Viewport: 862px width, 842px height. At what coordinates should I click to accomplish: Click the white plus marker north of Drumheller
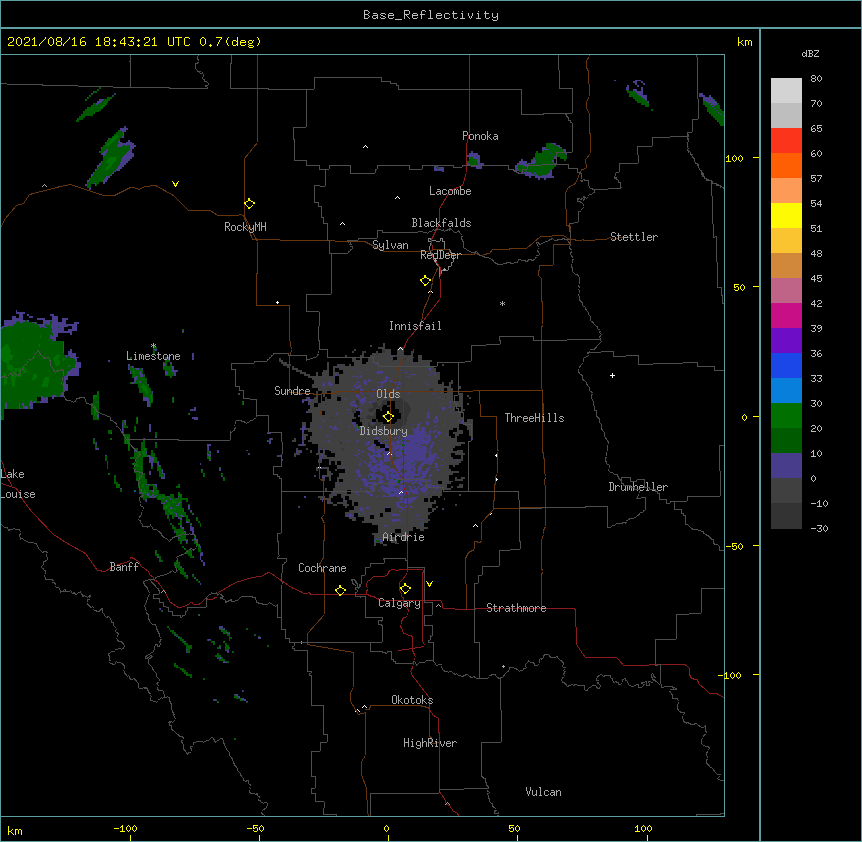[612, 375]
